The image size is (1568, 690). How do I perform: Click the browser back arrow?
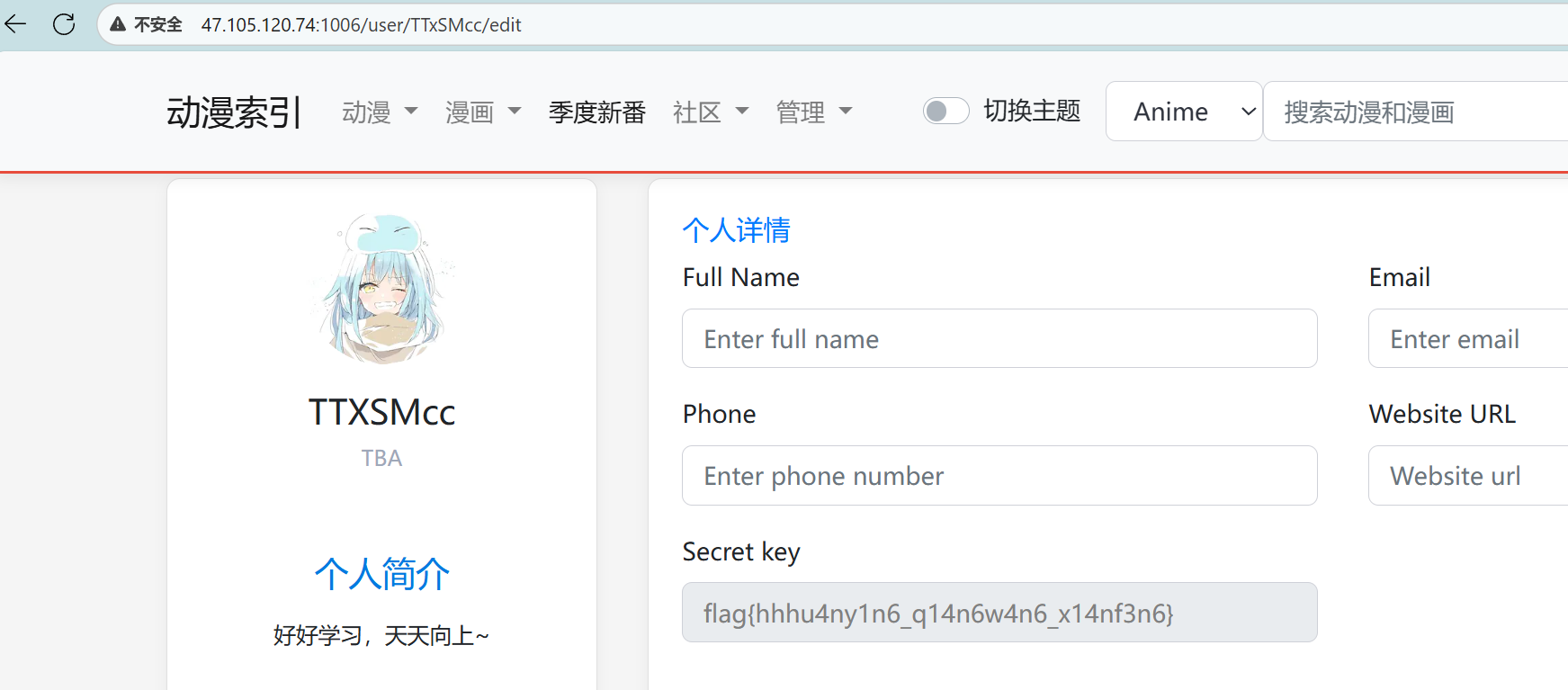coord(16,24)
